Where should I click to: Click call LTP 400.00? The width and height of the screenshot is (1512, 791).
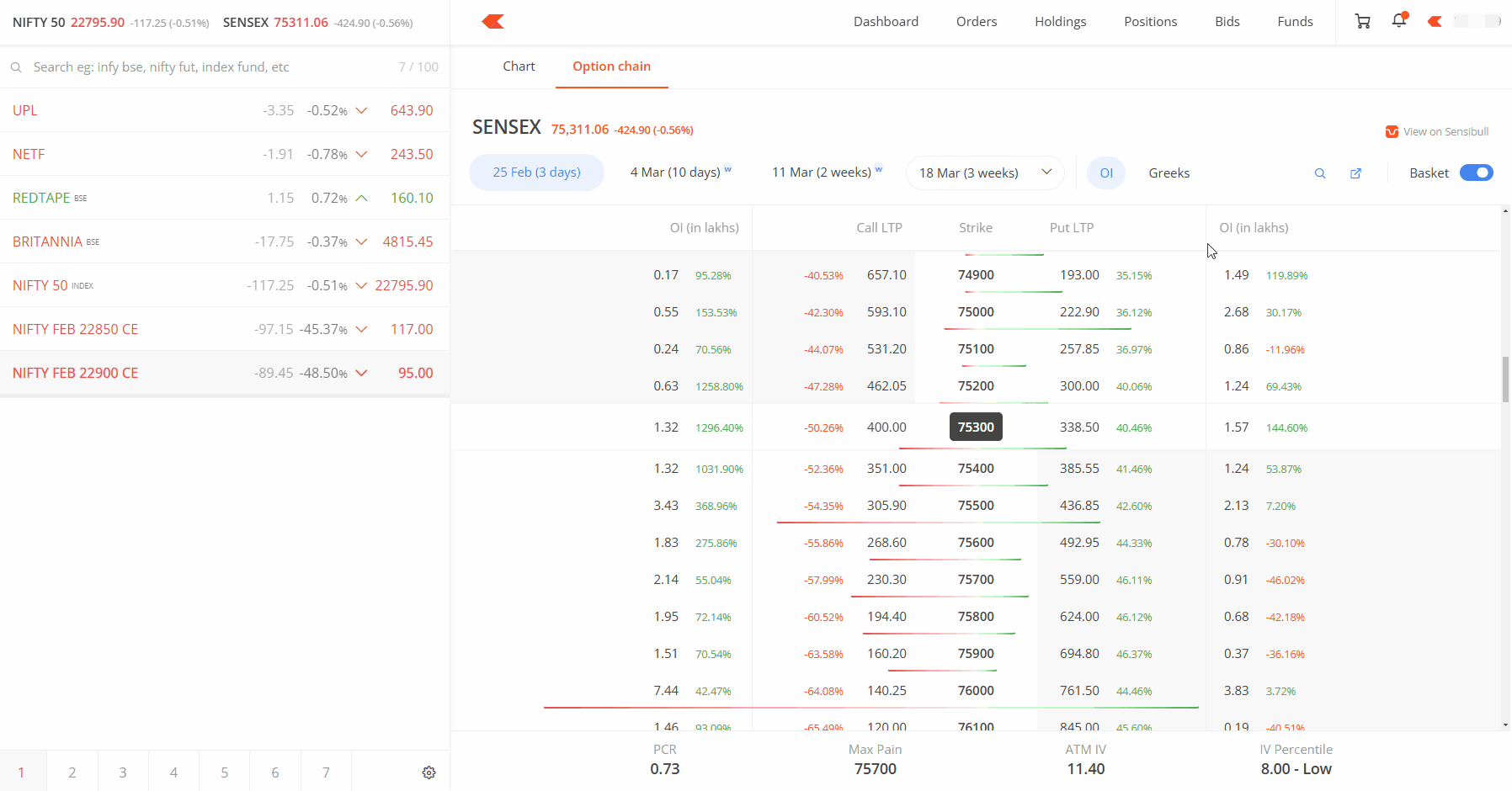tap(886, 427)
